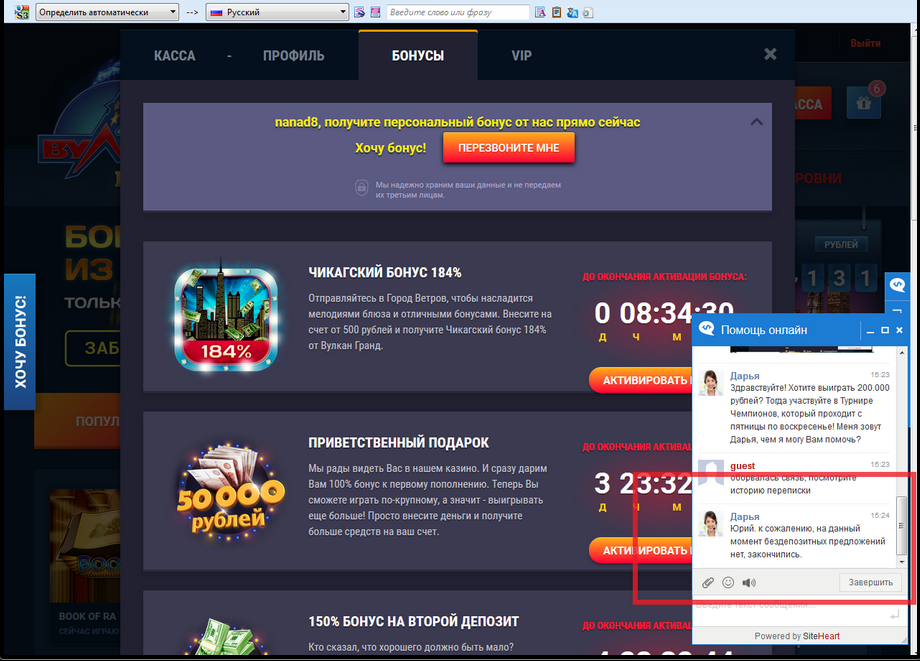Open the VIP tab
The width and height of the screenshot is (920, 661).
522,56
